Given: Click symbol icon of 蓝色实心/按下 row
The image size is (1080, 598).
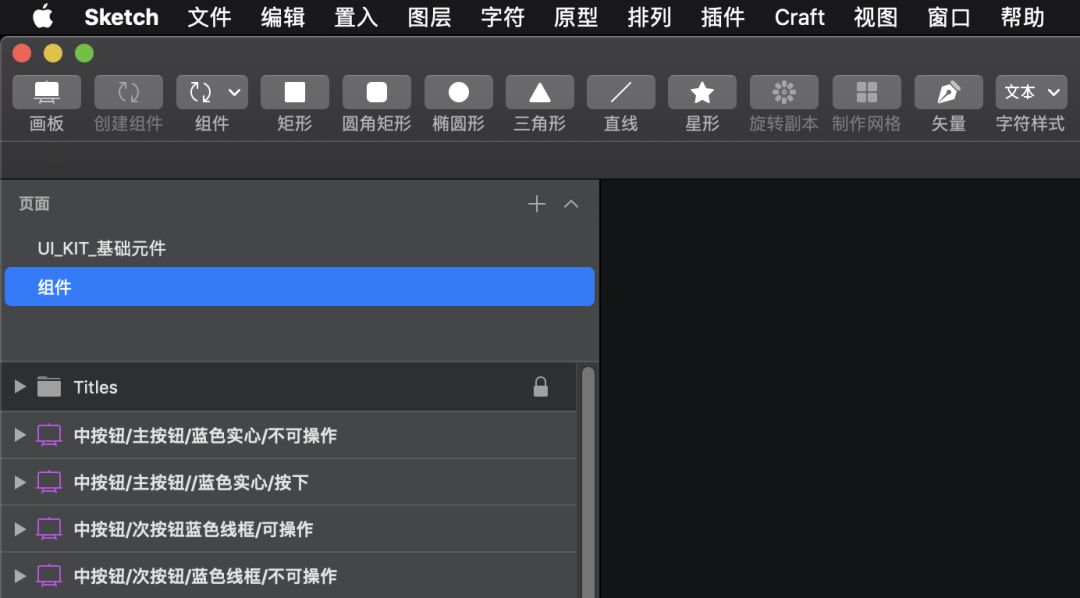Looking at the screenshot, I should coord(49,482).
